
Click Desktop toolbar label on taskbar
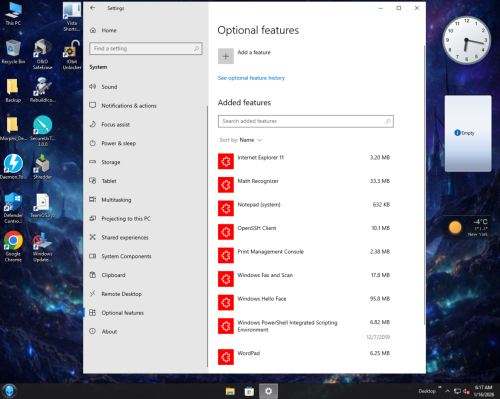[x=427, y=391]
